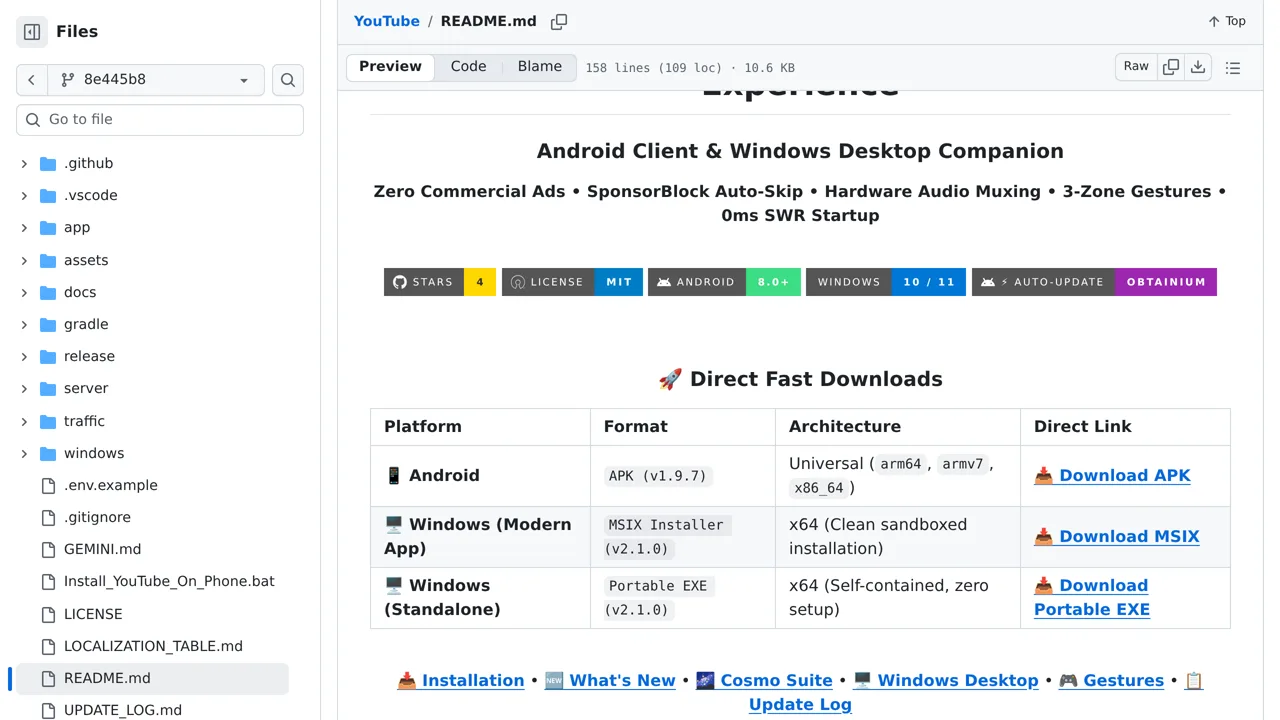This screenshot has width=1280, height=720.
Task: Expand the docs folder chevron
Action: tap(24, 292)
